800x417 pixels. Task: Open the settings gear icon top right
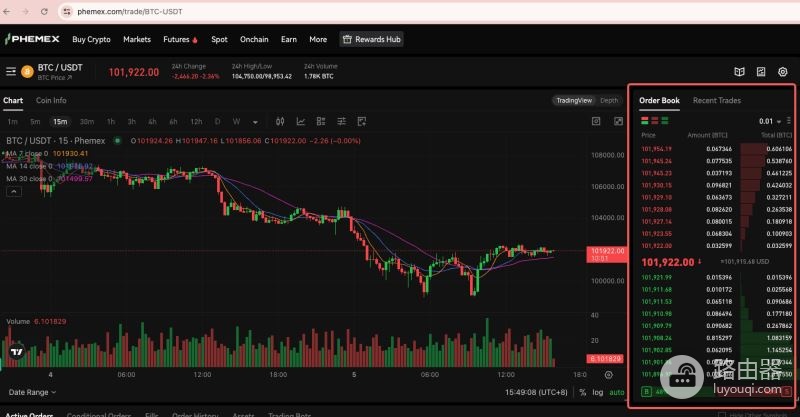point(783,72)
